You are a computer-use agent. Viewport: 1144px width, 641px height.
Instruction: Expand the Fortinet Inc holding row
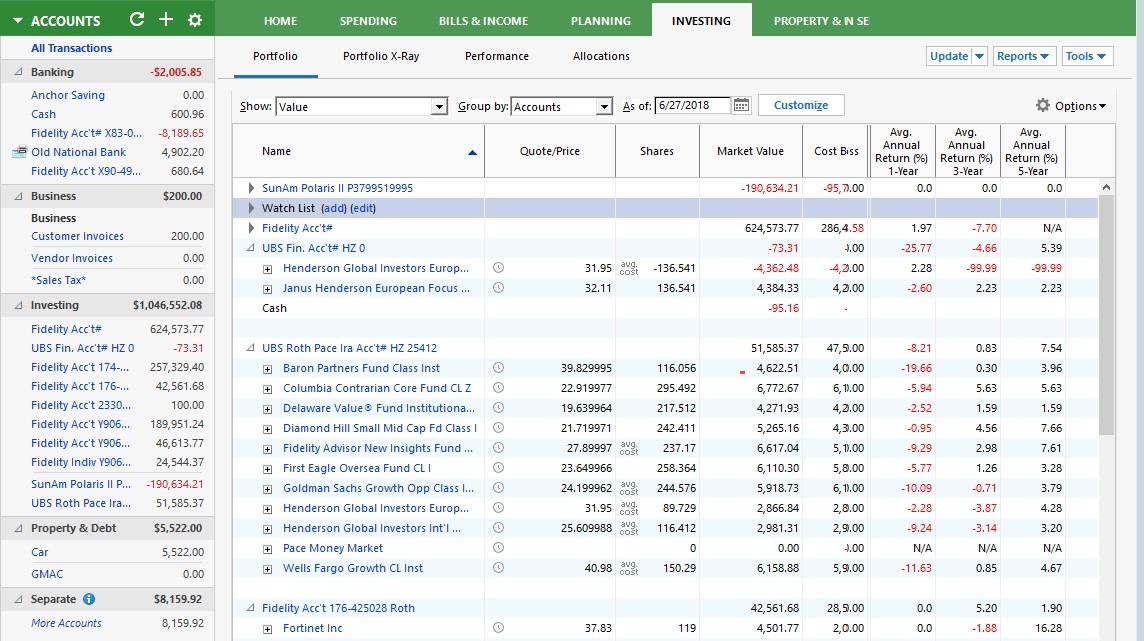[268, 629]
